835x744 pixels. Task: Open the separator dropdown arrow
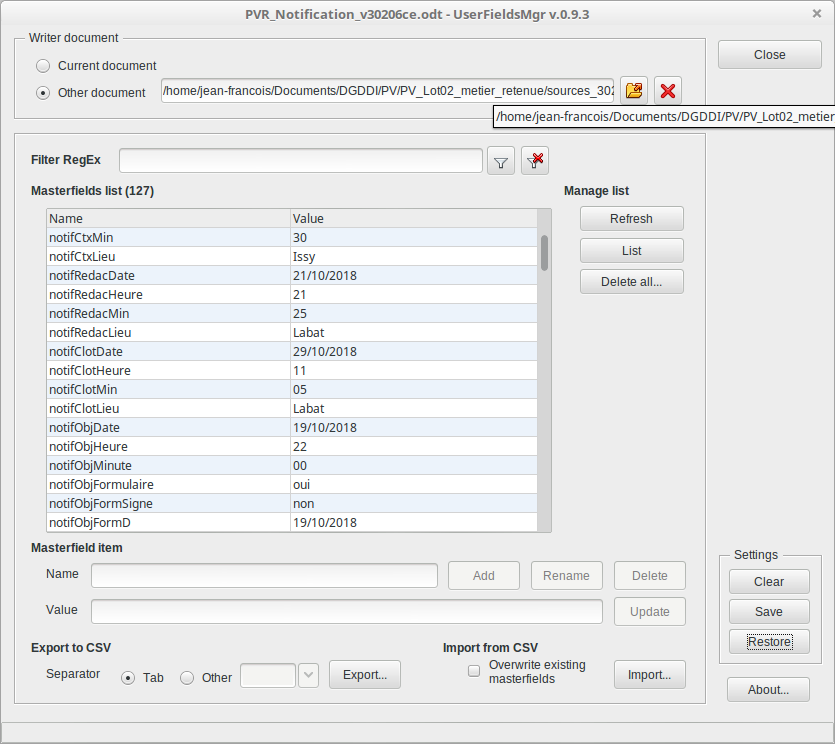pyautogui.click(x=308, y=675)
